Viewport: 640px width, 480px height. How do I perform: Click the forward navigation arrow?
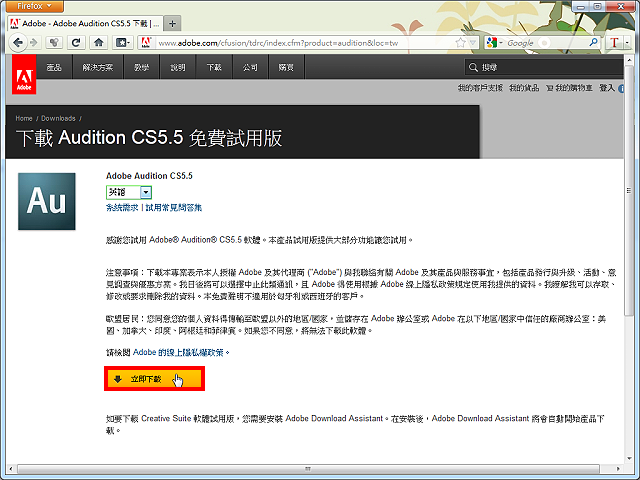[x=34, y=42]
